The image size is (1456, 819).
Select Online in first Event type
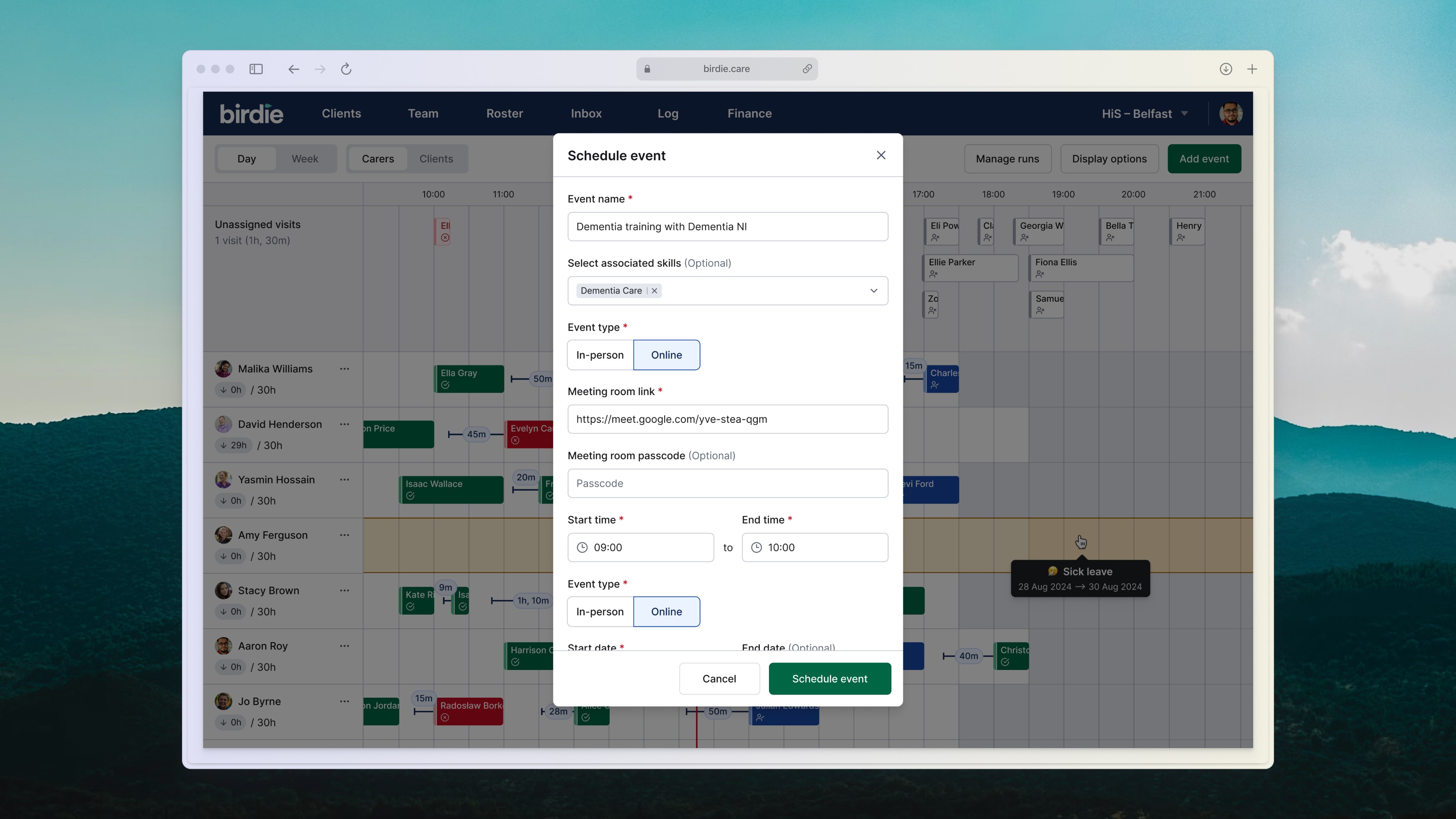667,355
